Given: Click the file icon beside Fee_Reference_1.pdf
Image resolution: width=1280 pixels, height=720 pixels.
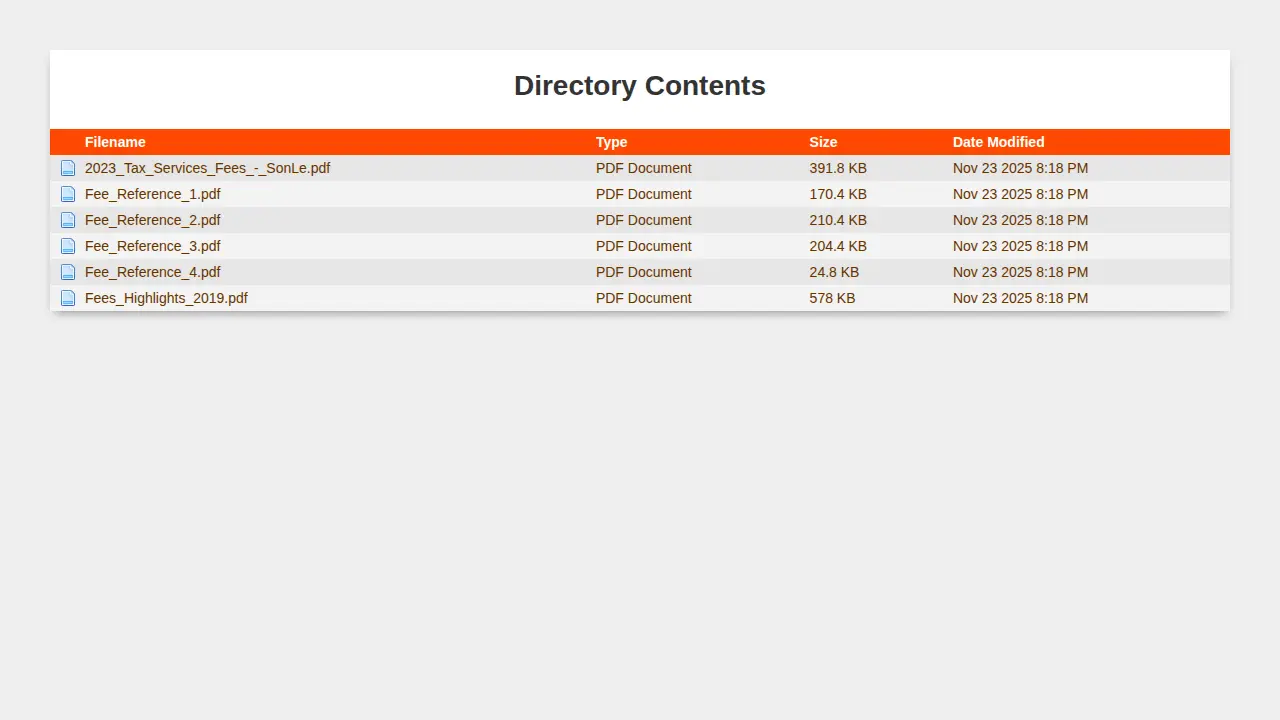Looking at the screenshot, I should [68, 194].
